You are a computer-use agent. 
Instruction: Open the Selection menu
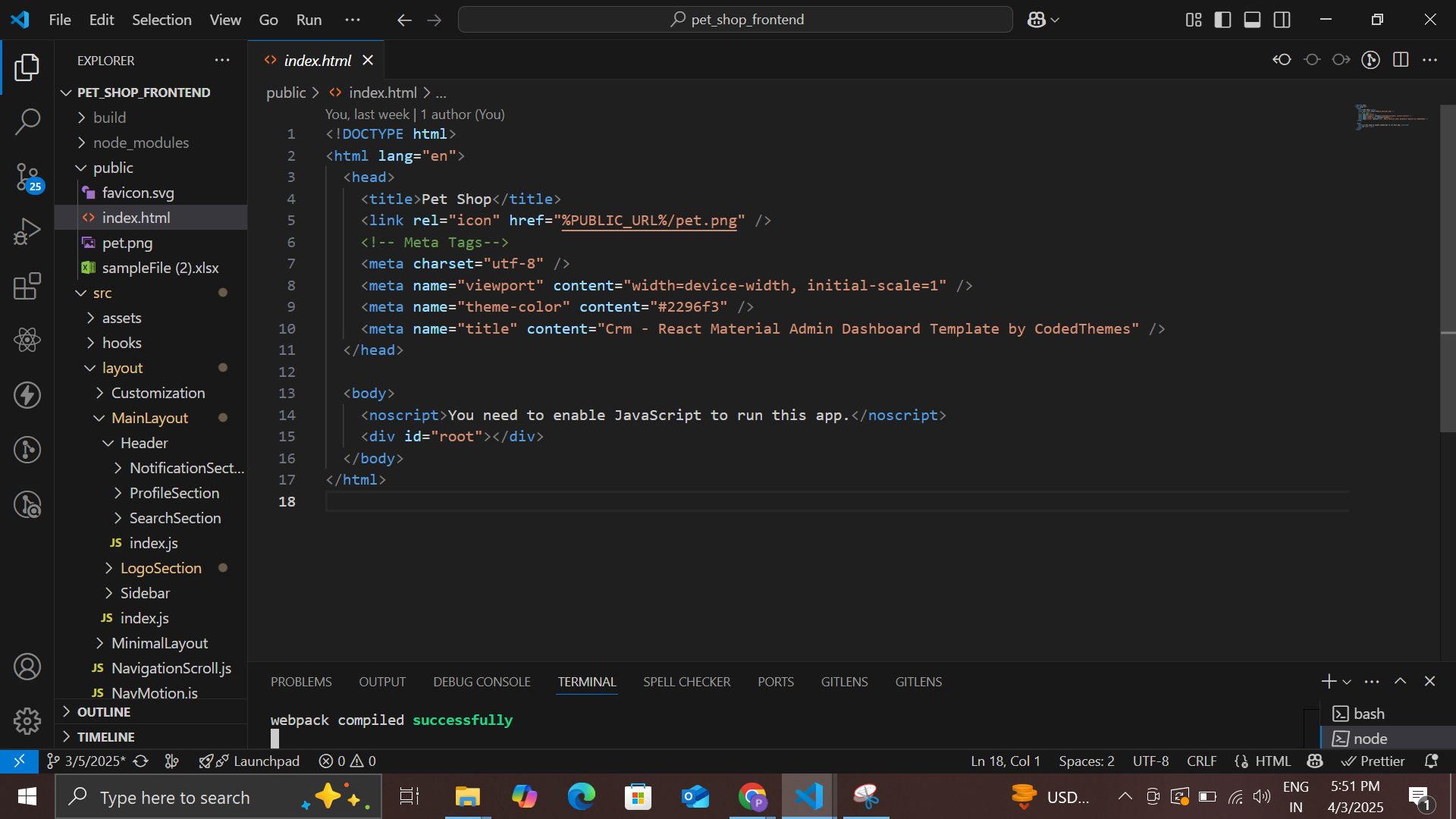coord(162,20)
